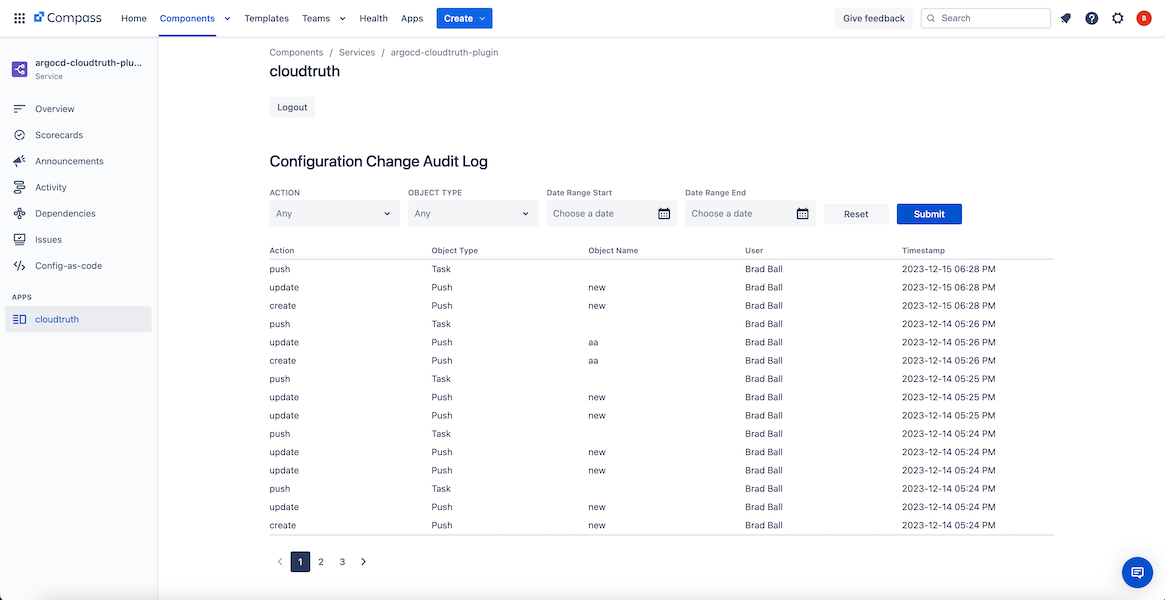Click the Announcements megaphone icon

pos(20,161)
